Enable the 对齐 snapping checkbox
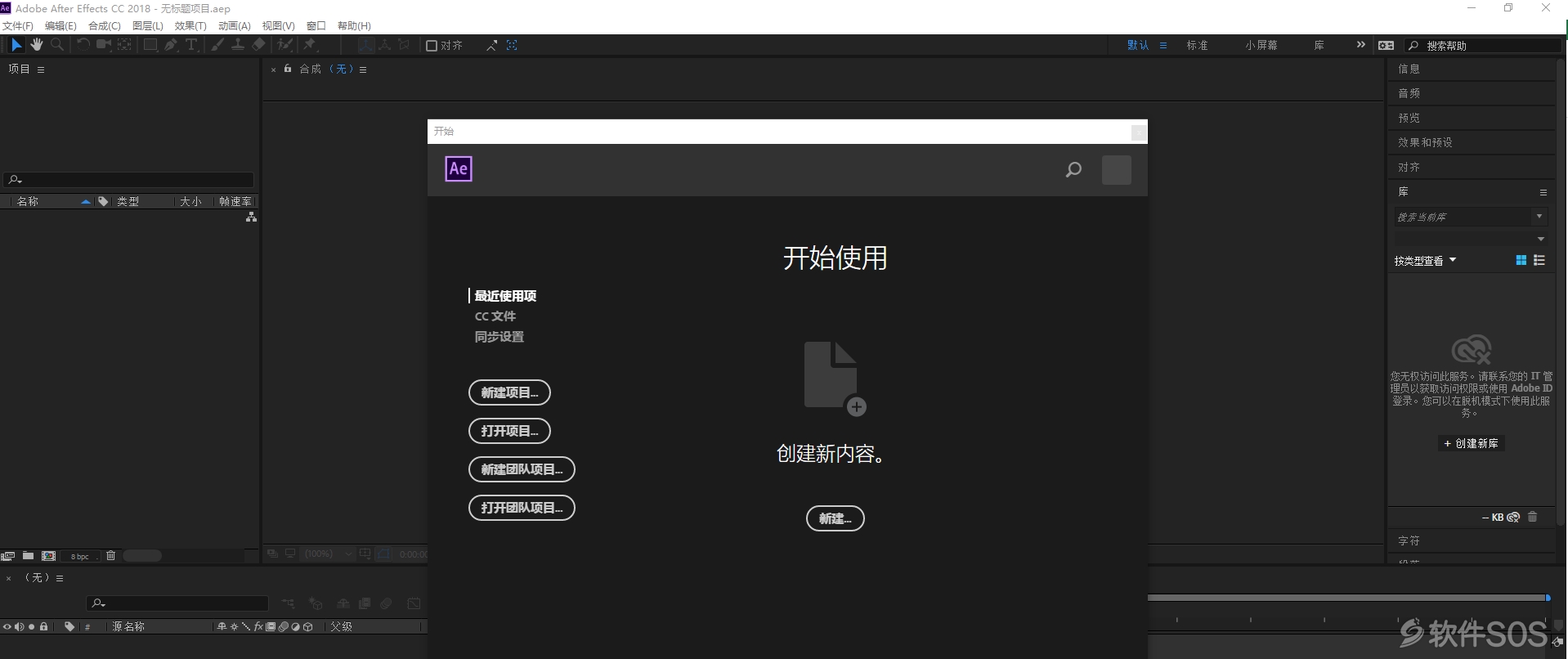The height and width of the screenshot is (659, 1568). 432,46
